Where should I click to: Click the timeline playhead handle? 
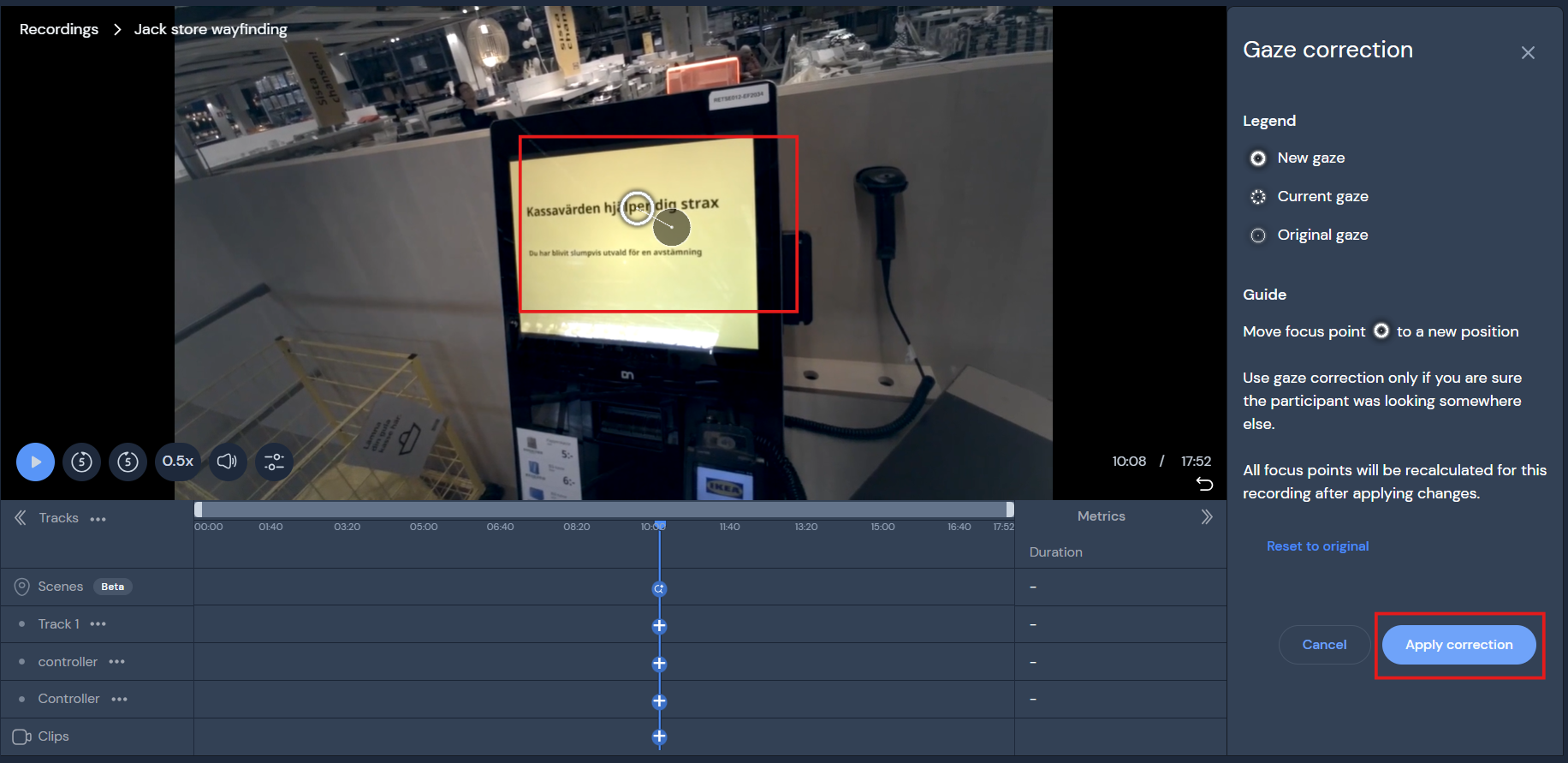(x=660, y=524)
